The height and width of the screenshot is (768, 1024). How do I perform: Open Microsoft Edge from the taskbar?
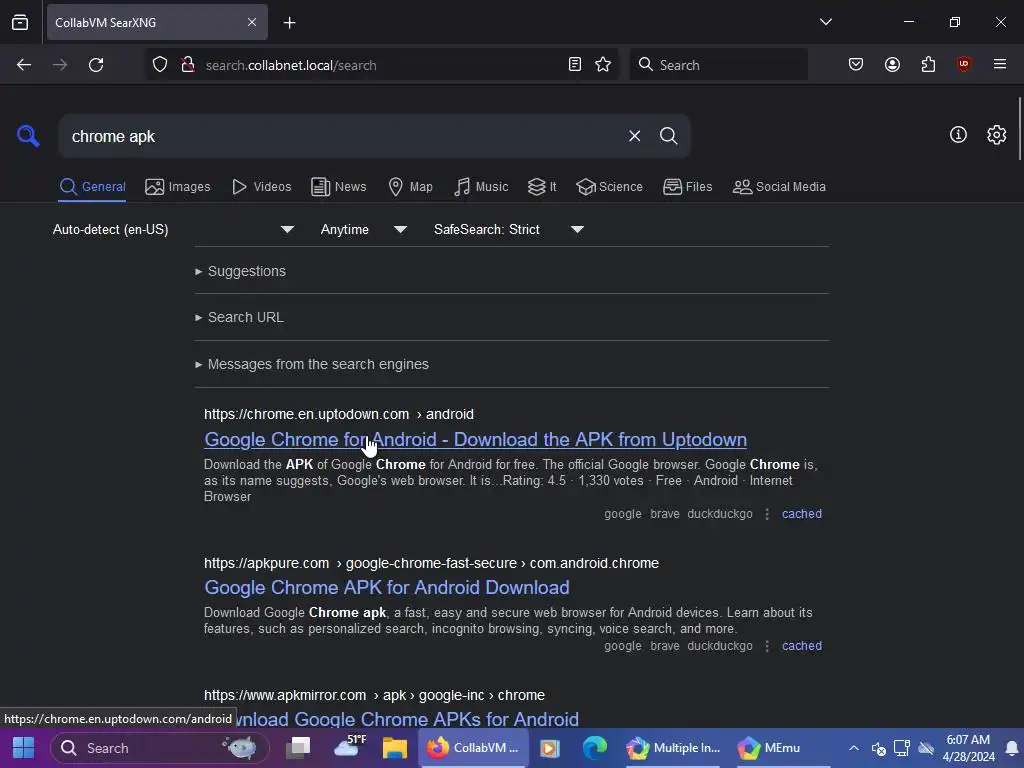coord(594,748)
